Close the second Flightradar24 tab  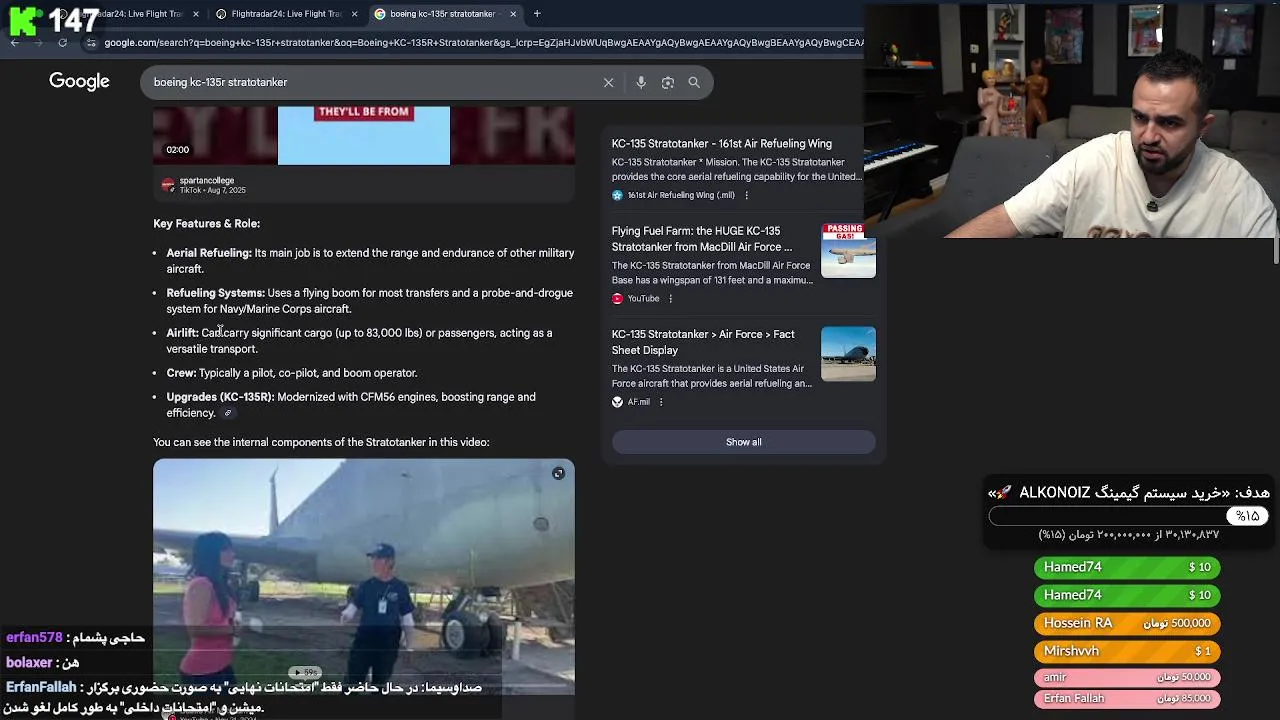coord(354,14)
